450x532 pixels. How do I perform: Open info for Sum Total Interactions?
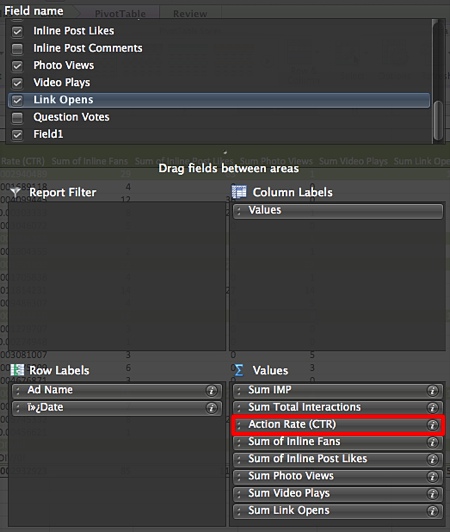[432, 407]
